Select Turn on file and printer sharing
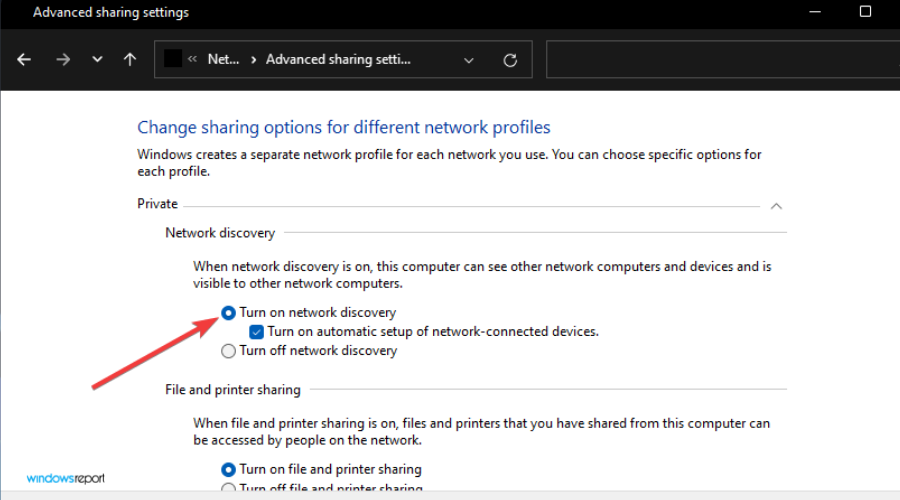This screenshot has height=500, width=900. click(x=228, y=470)
